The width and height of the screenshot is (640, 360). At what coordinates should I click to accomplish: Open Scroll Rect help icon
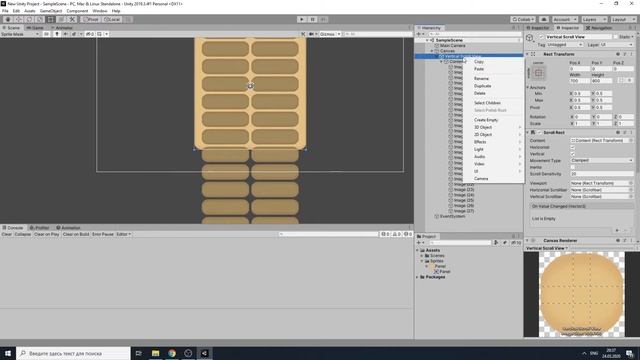[618, 132]
